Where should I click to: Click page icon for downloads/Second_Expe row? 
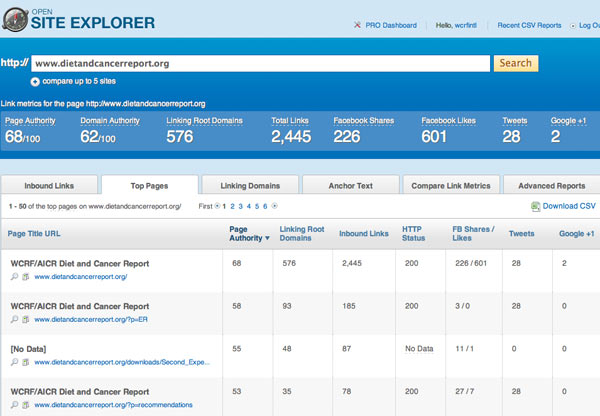pyautogui.click(x=26, y=362)
